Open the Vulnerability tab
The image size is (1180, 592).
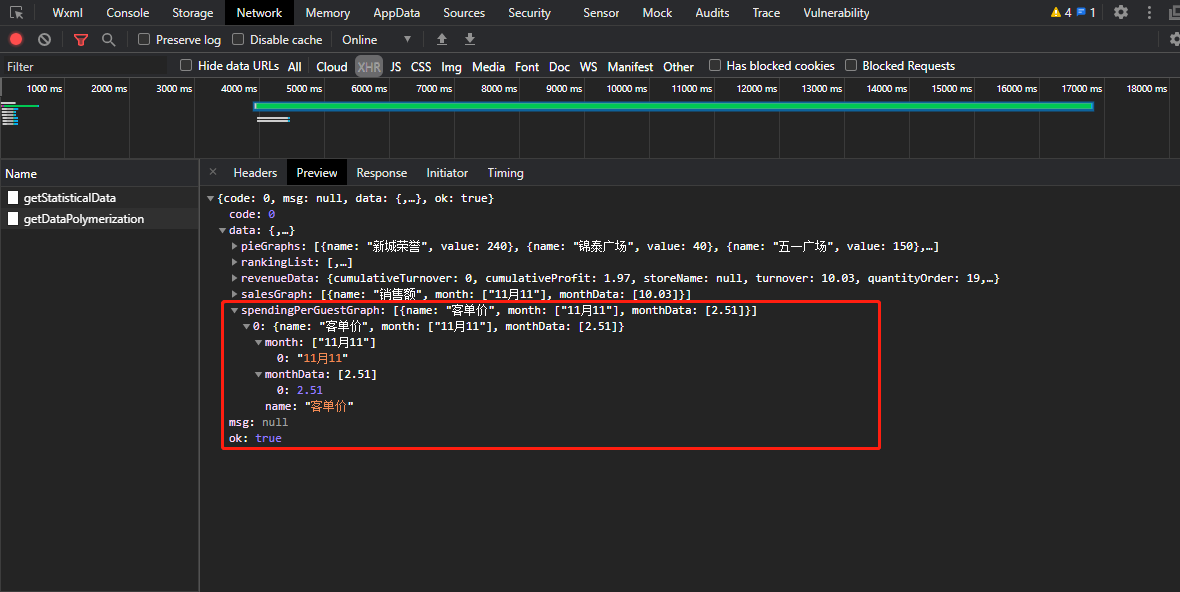(836, 13)
